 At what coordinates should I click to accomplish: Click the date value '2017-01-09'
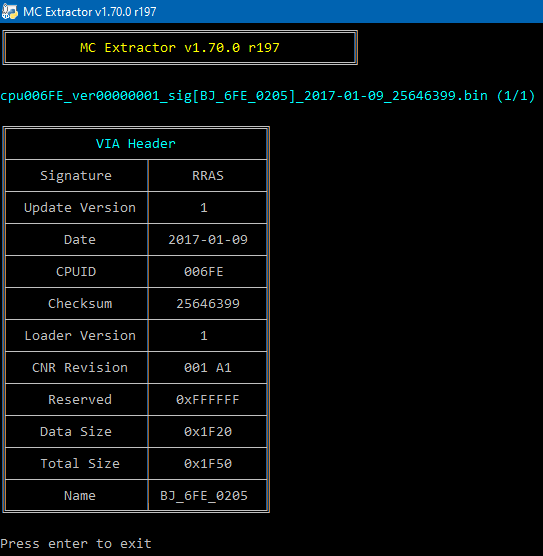click(x=208, y=240)
